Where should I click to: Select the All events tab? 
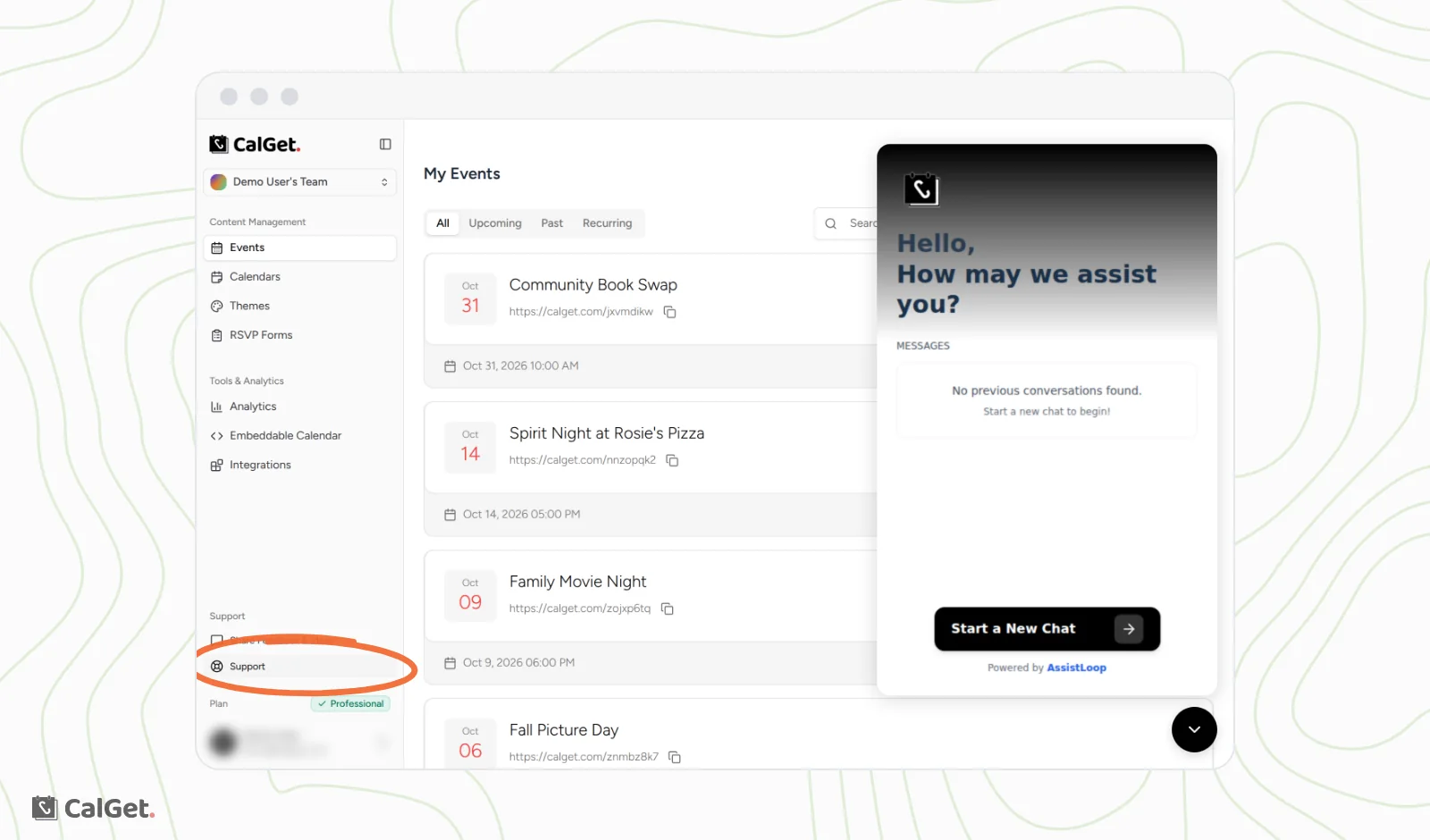pyautogui.click(x=442, y=223)
